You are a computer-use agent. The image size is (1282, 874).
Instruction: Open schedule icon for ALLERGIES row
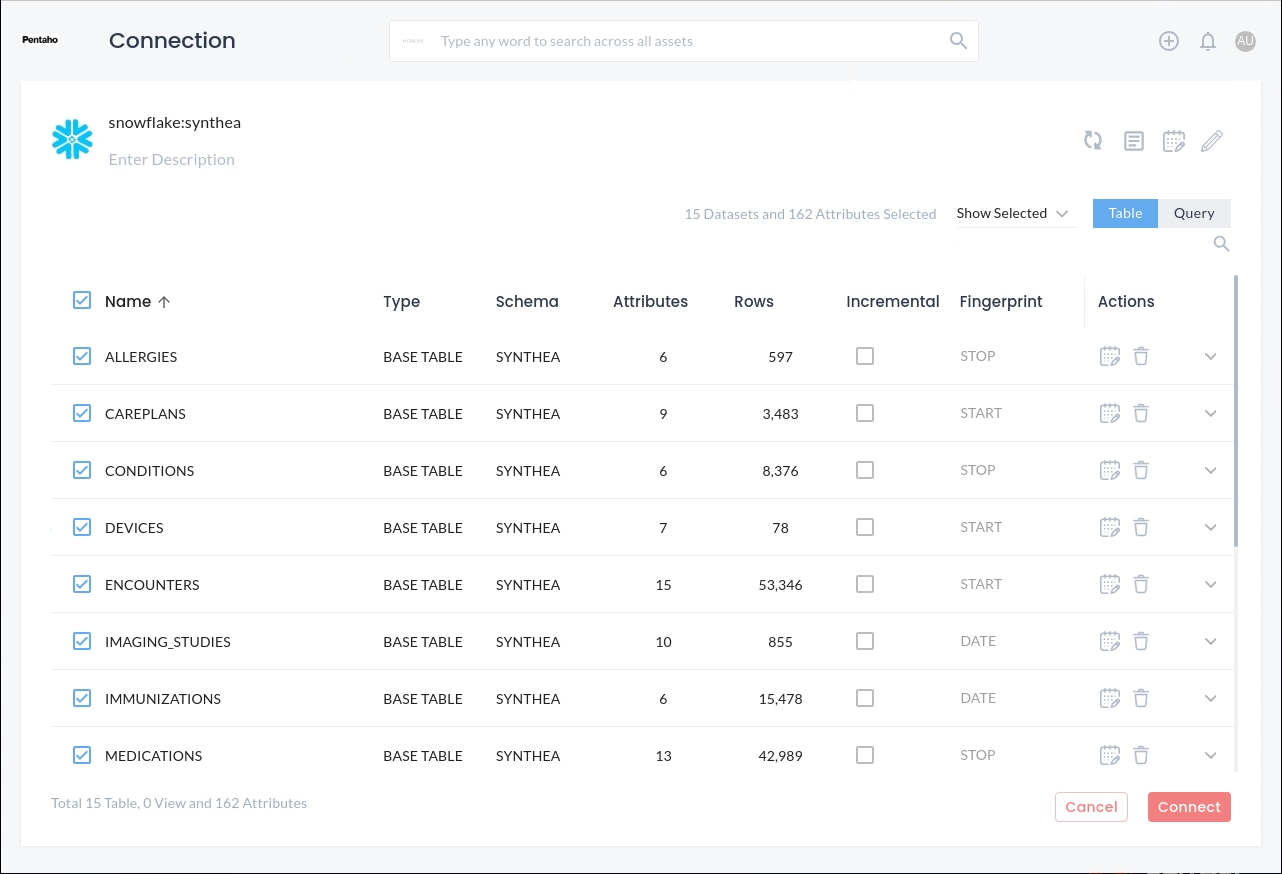tap(1109, 356)
